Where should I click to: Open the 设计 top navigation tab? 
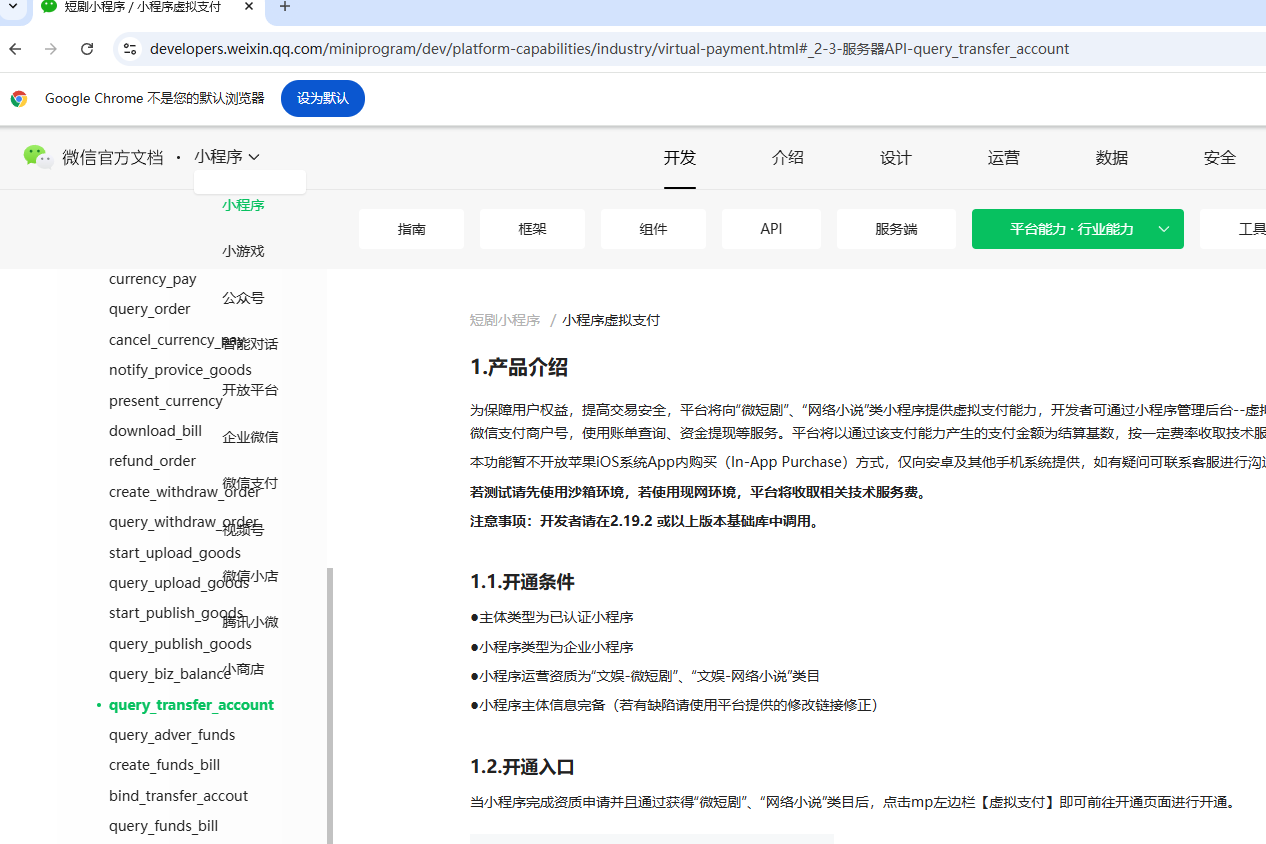896,157
